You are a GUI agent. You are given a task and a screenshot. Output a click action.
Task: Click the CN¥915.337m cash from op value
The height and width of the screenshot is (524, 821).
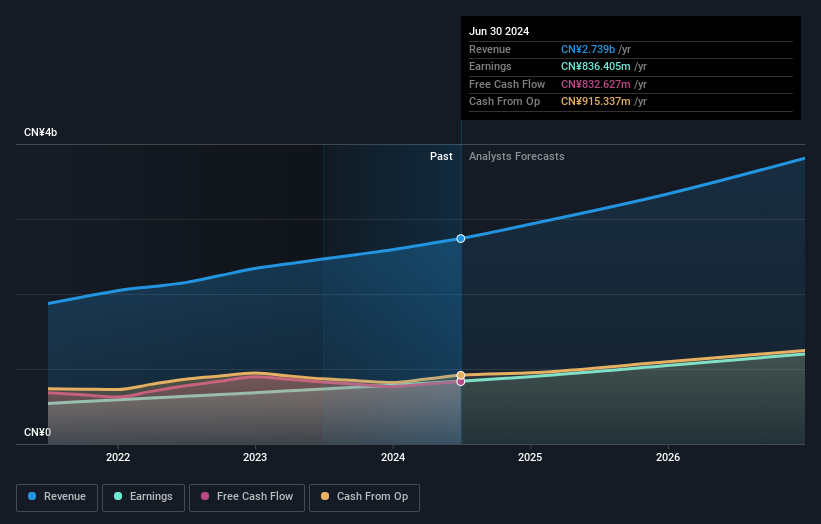[x=596, y=102]
